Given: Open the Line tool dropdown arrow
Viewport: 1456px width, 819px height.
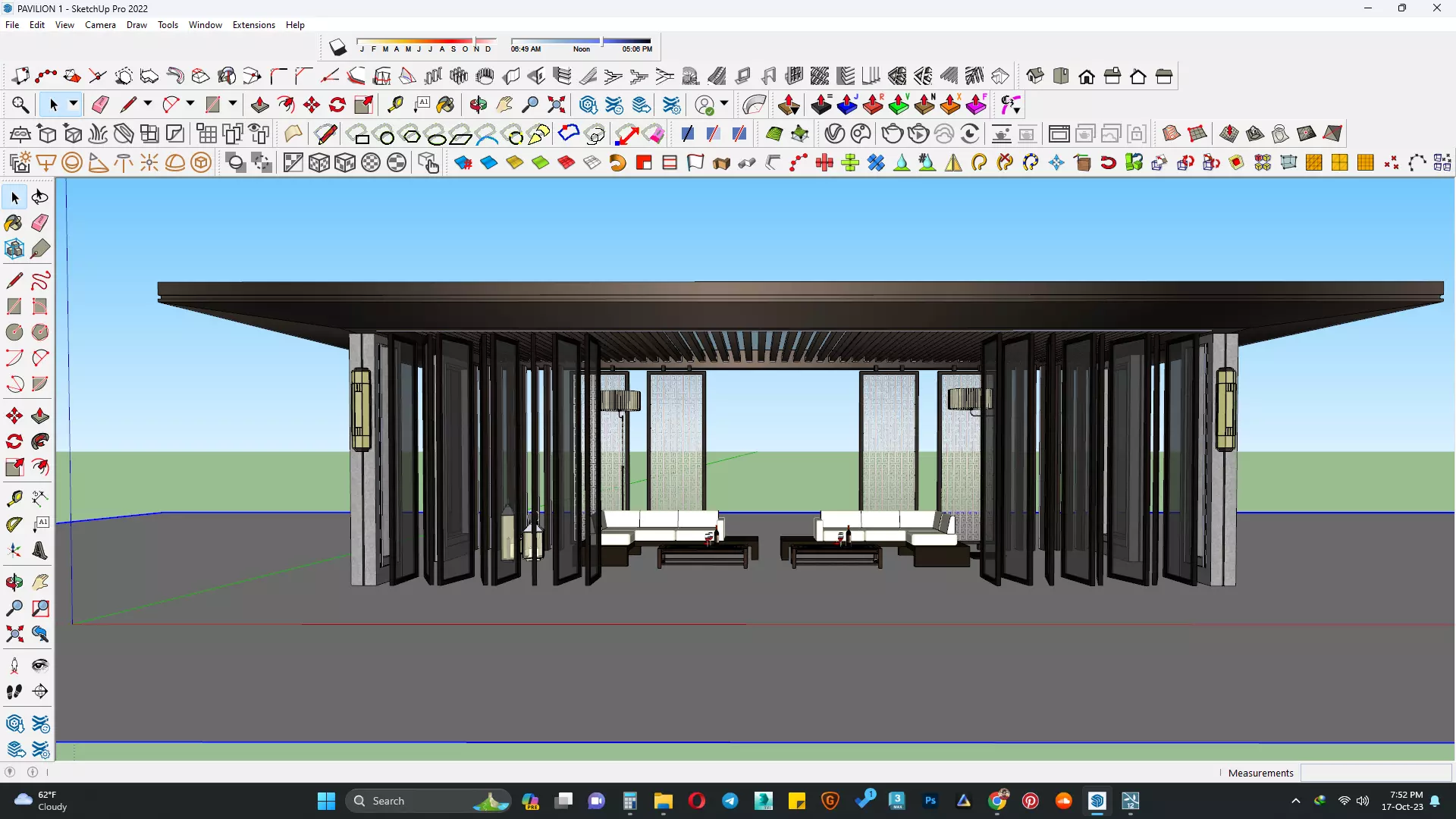Looking at the screenshot, I should 148,104.
